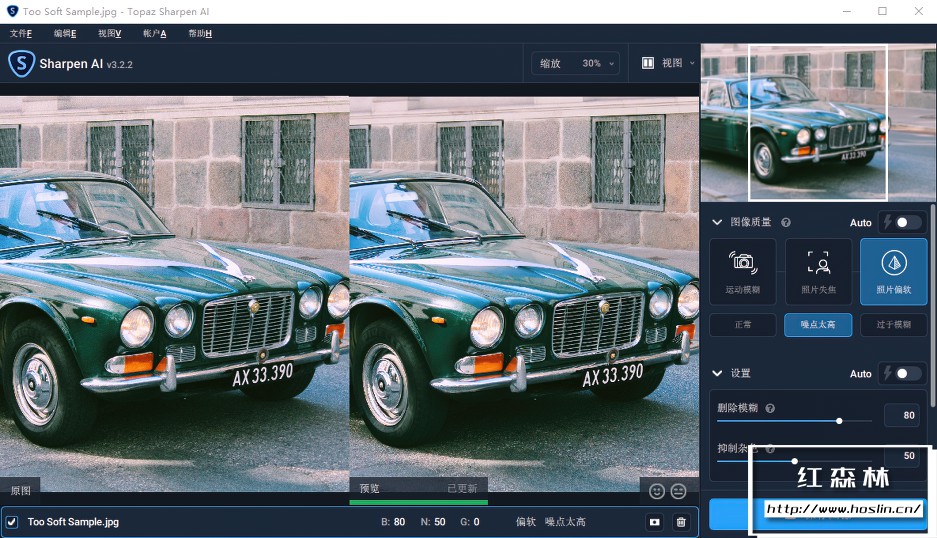Viewport: 937px width, 538px height.
Task: Click the B: 80 value in the file row
Action: tap(393, 522)
